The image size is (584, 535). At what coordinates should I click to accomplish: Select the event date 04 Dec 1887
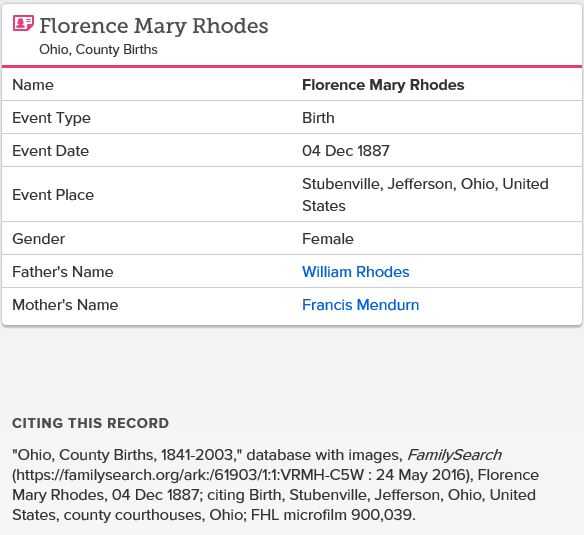(346, 151)
